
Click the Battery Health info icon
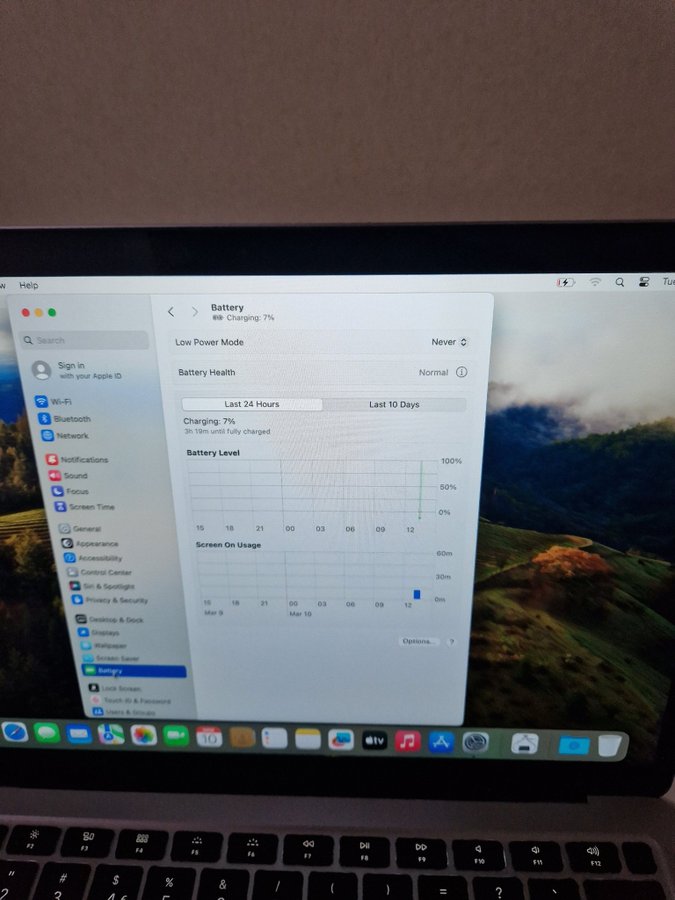coord(461,372)
